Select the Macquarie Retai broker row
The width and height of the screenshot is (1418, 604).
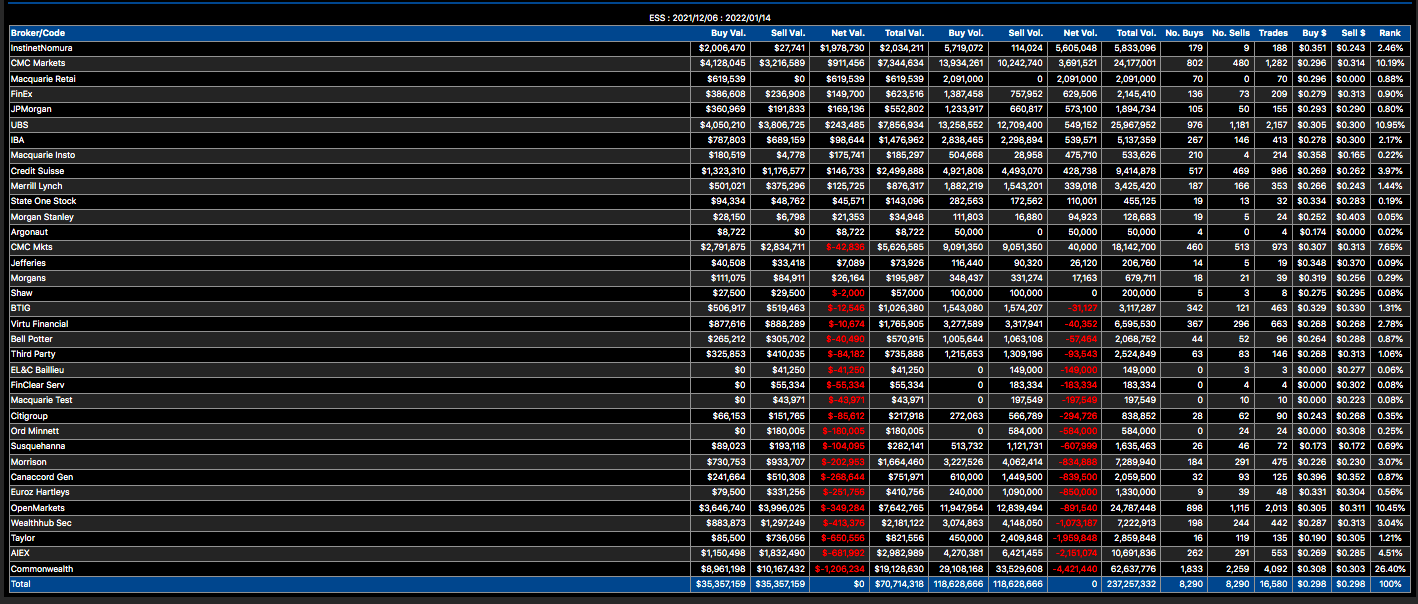708,78
